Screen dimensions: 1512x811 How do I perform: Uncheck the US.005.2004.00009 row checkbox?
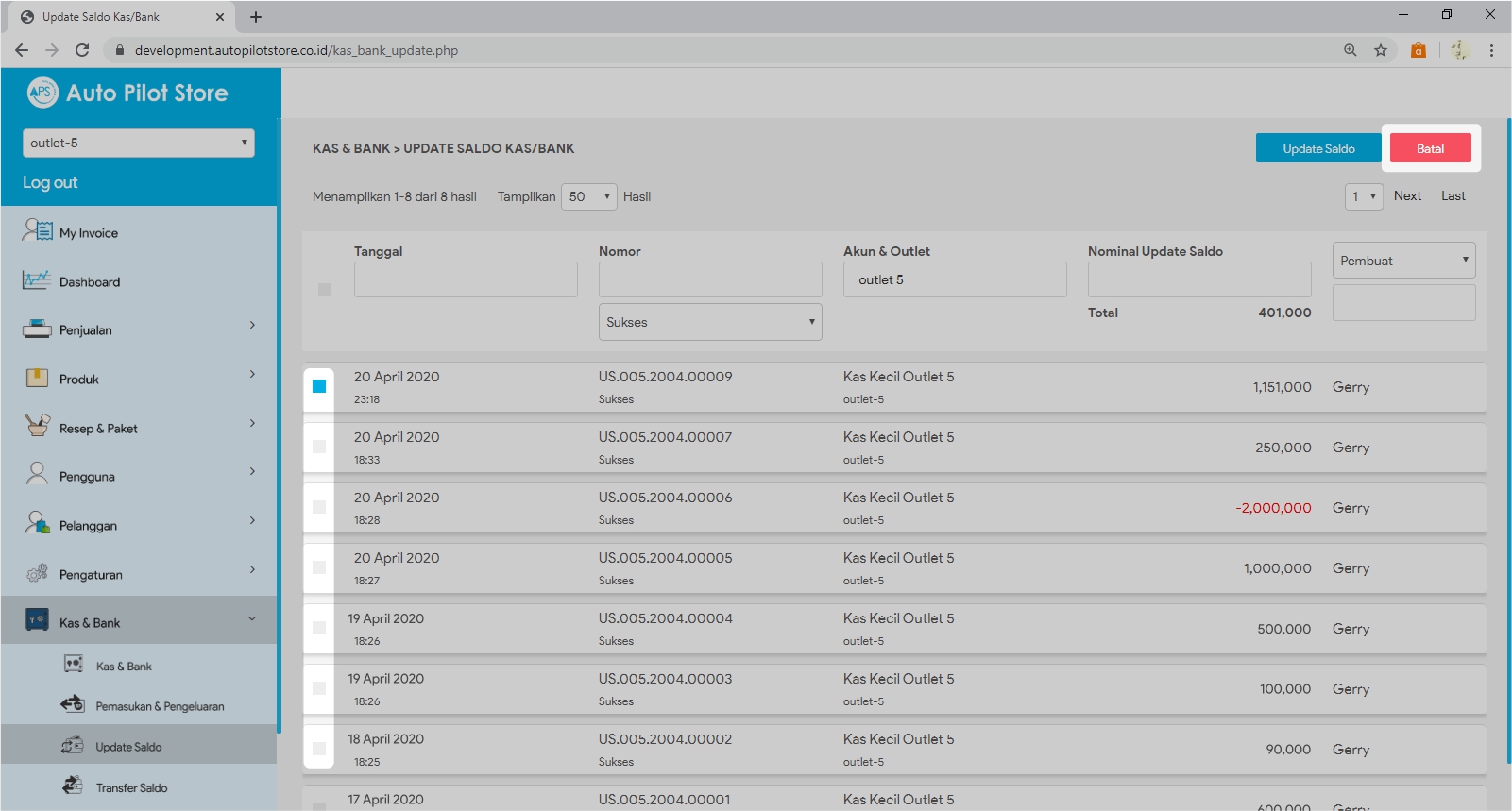click(x=319, y=386)
